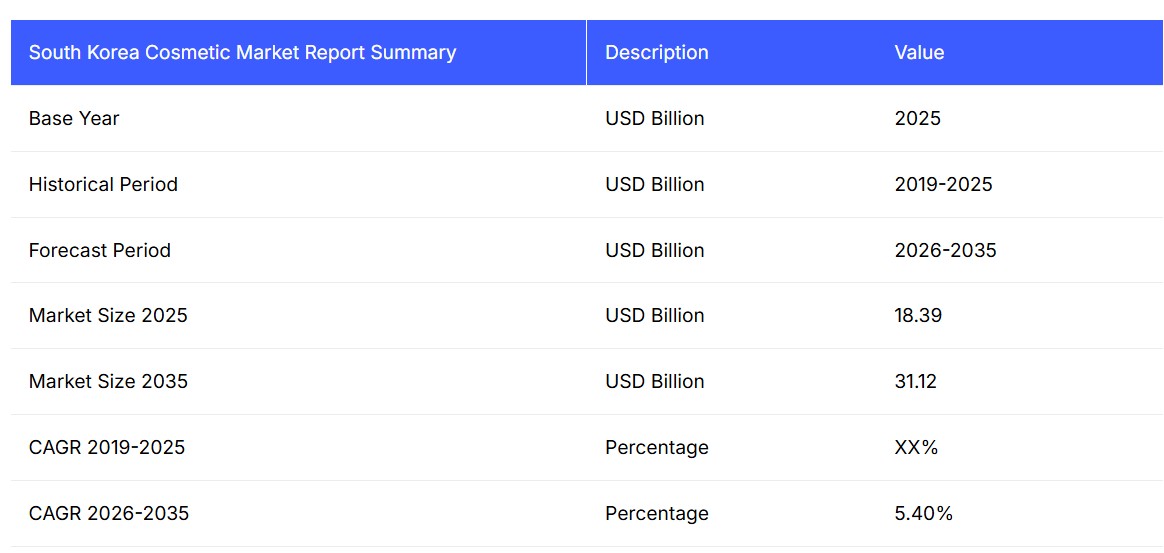Click the 'Market Size 2035' row label
The width and height of the screenshot is (1164, 553).
(x=108, y=382)
